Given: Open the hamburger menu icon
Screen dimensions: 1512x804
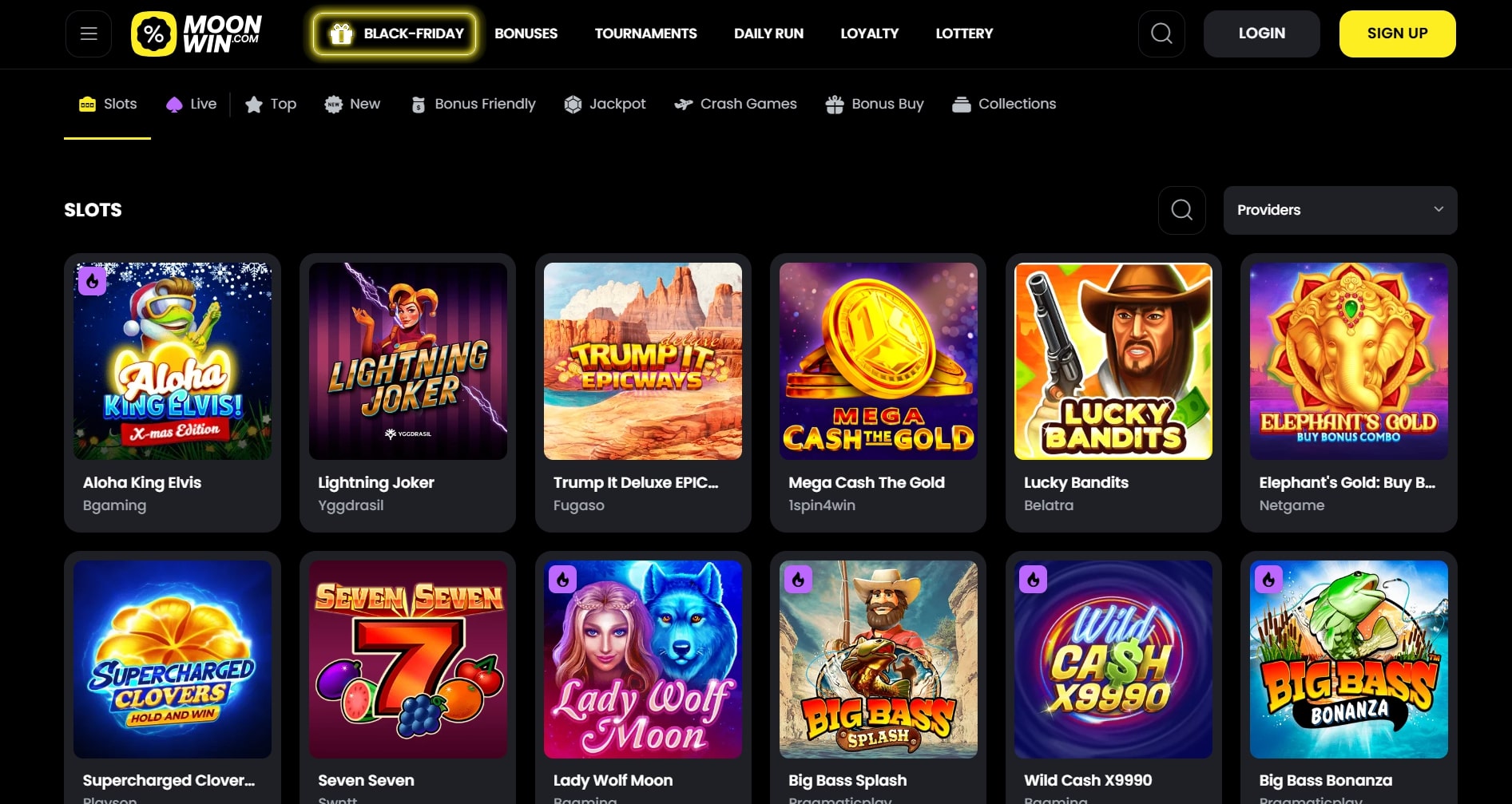Looking at the screenshot, I should click(89, 34).
